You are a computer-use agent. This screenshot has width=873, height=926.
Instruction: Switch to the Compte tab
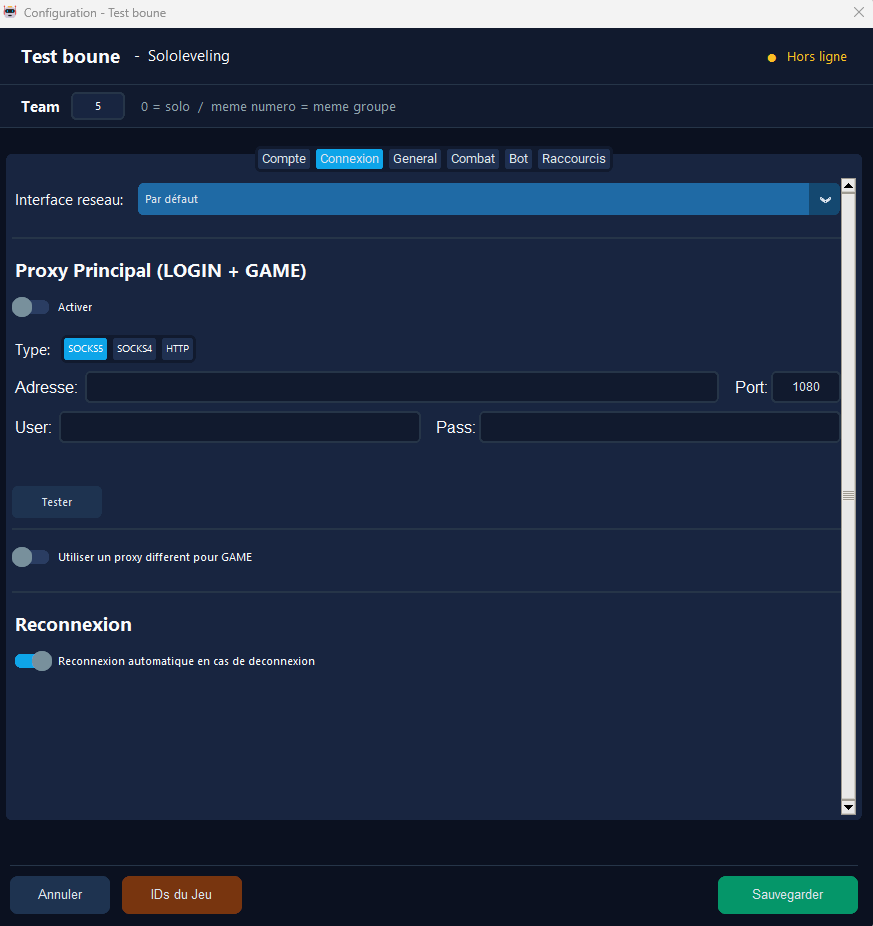pyautogui.click(x=284, y=159)
